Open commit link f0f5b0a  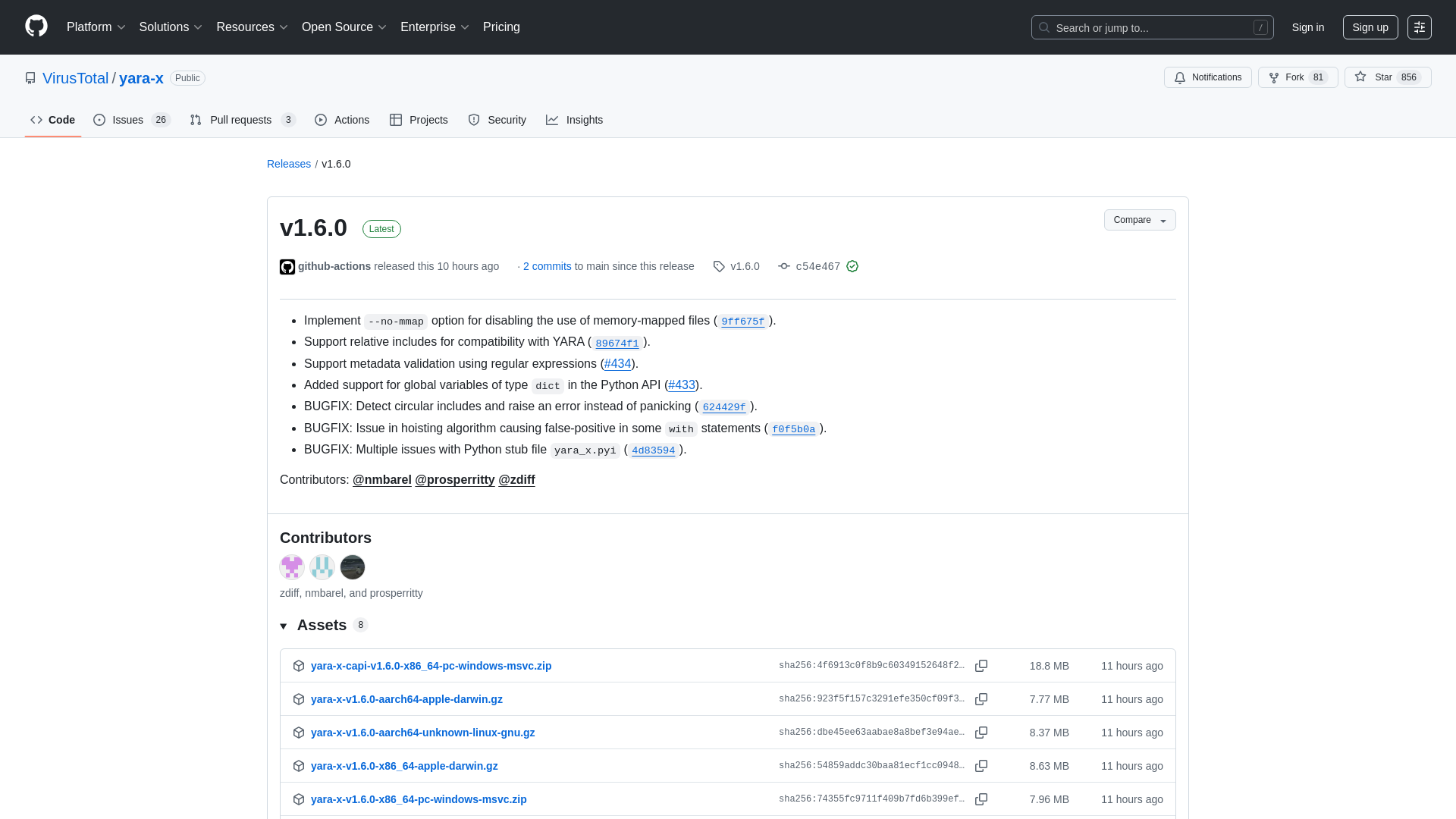794,429
